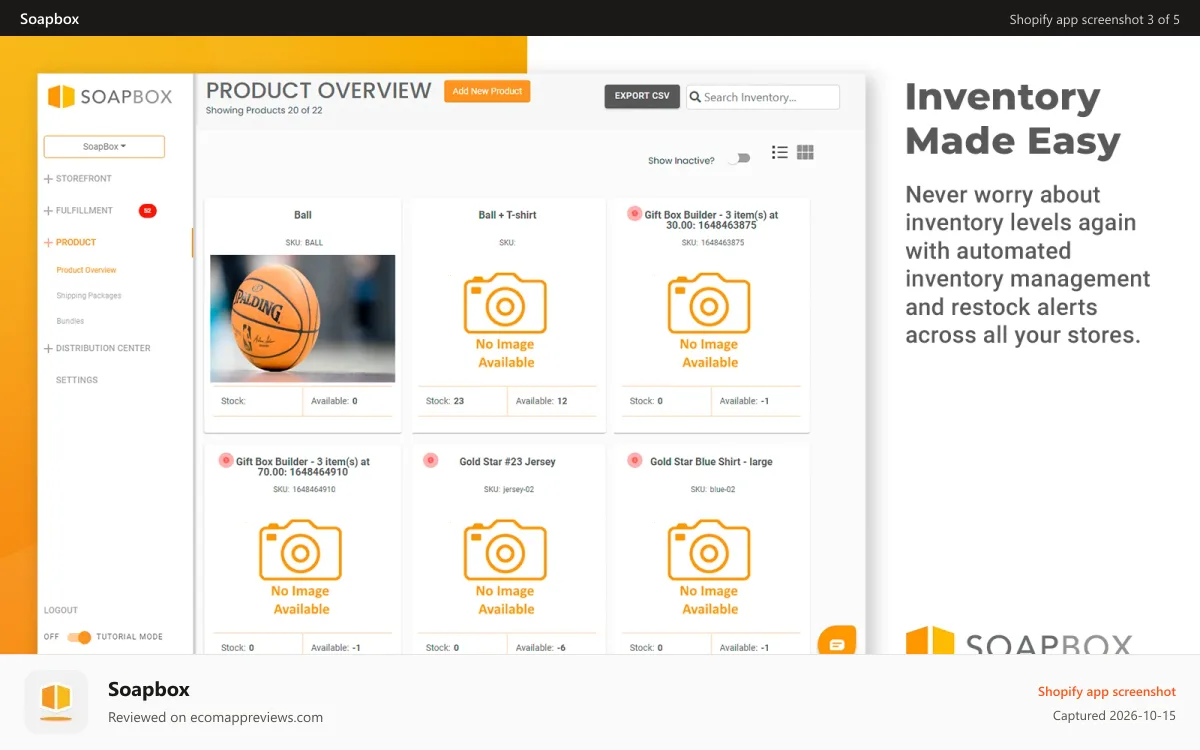Click Gift Box Builder 30.00 product title
Image resolution: width=1200 pixels, height=750 pixels.
tap(711, 220)
